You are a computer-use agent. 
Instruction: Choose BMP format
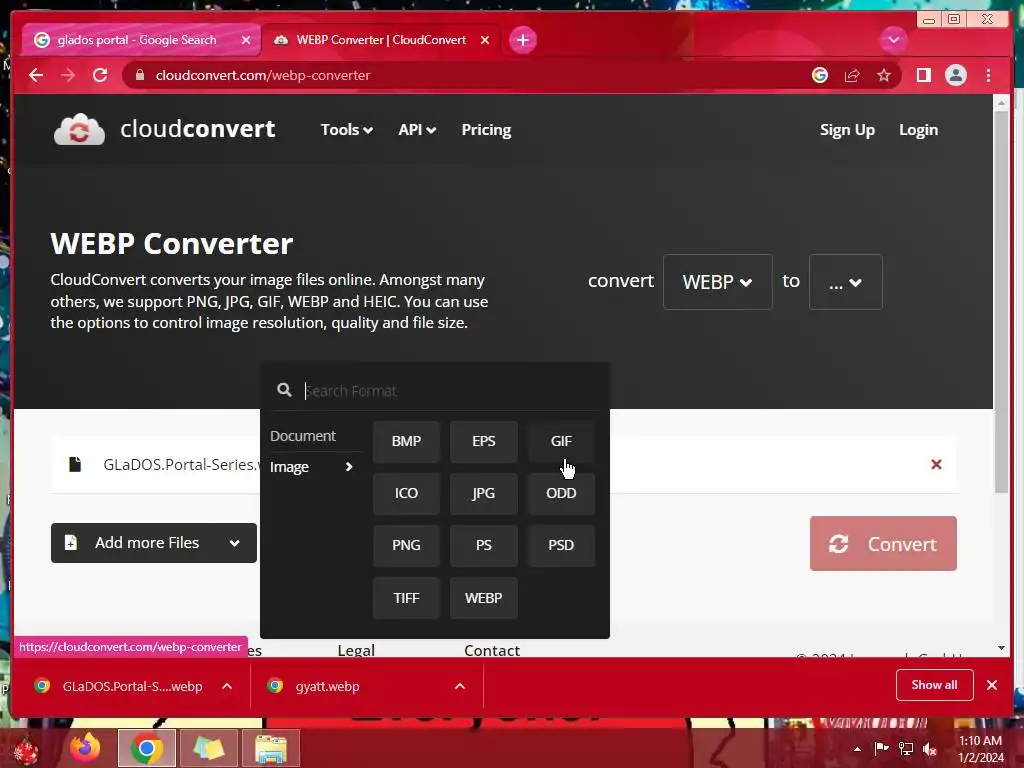406,441
